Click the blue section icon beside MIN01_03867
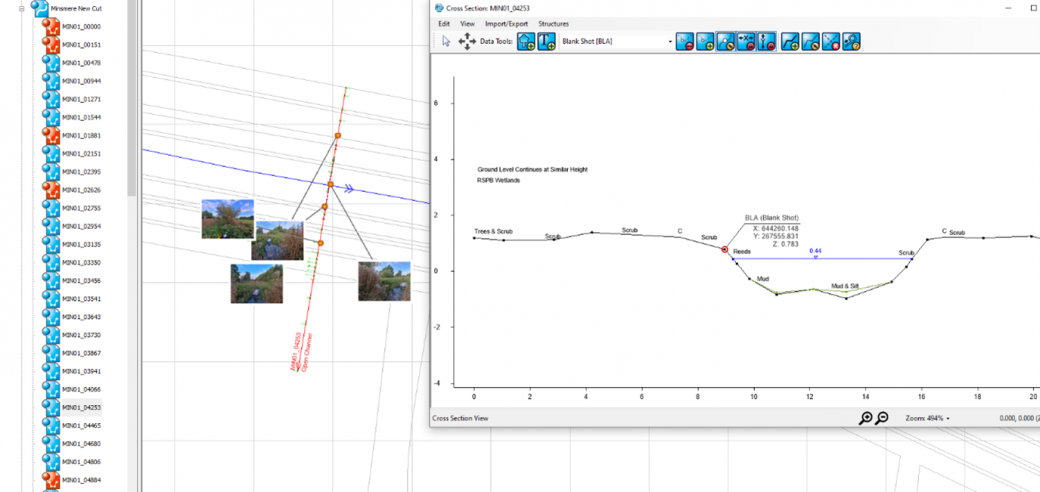 51,353
